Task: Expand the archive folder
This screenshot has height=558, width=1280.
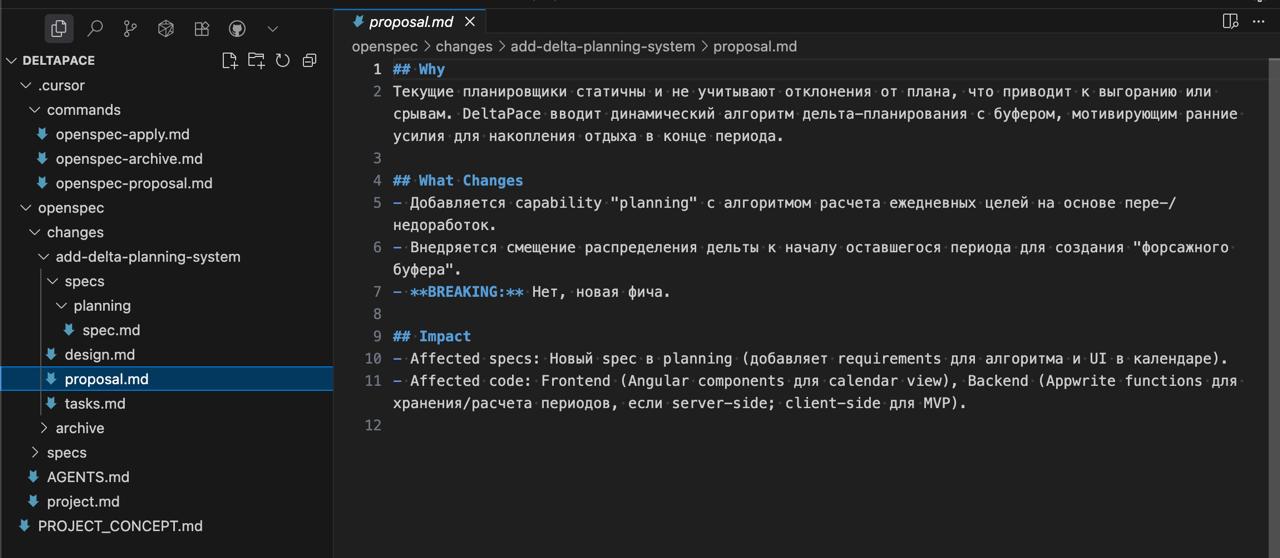Action: coord(44,428)
